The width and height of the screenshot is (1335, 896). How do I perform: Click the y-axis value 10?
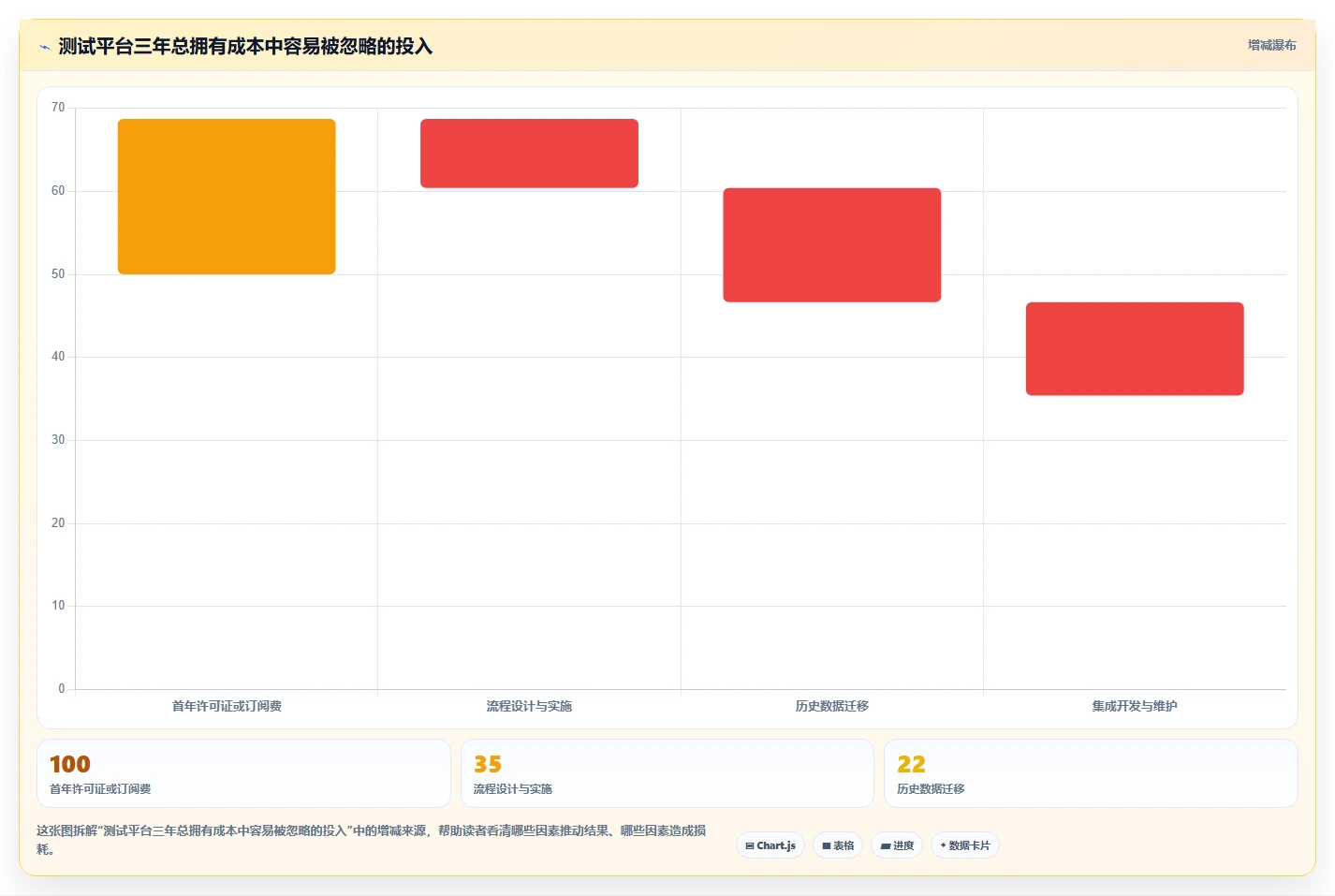pyautogui.click(x=58, y=606)
